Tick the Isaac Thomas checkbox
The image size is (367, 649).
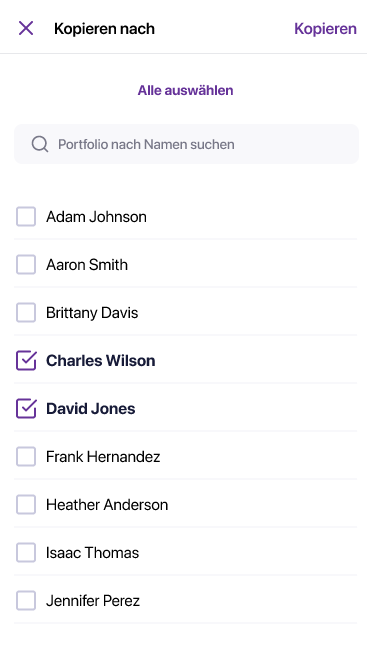point(26,553)
